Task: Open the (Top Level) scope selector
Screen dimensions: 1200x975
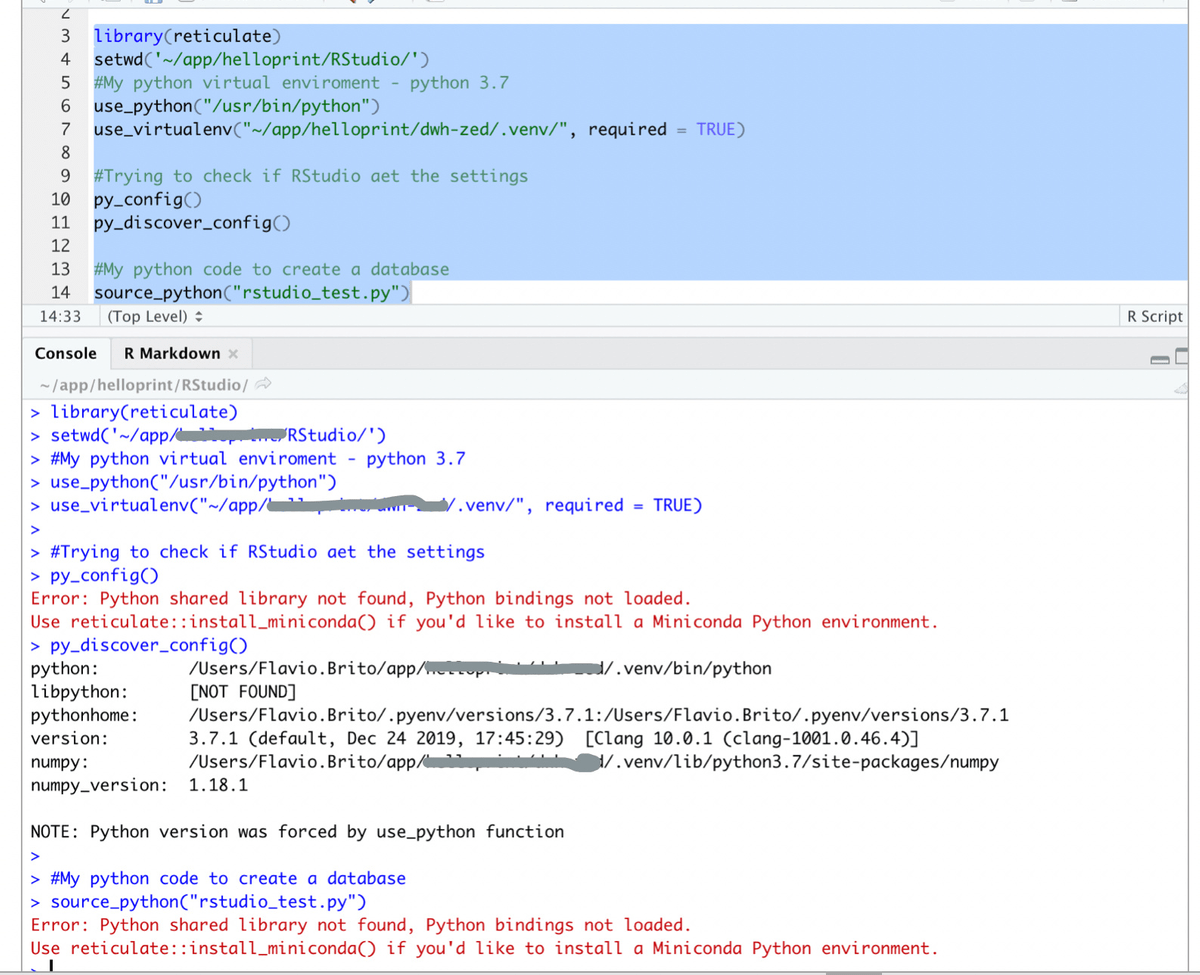Action: click(x=150, y=316)
